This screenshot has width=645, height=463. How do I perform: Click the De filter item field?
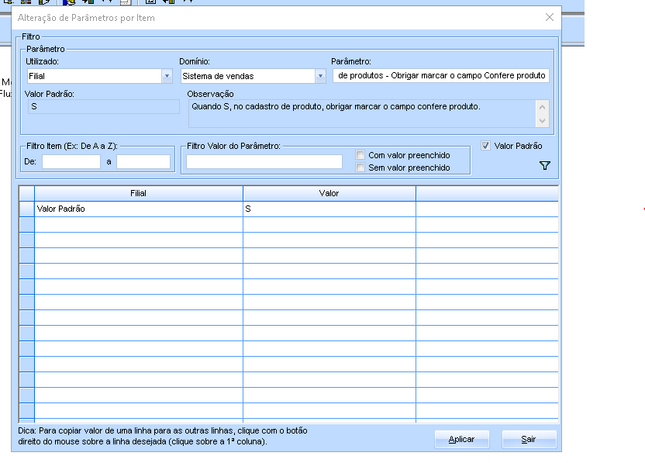70,161
